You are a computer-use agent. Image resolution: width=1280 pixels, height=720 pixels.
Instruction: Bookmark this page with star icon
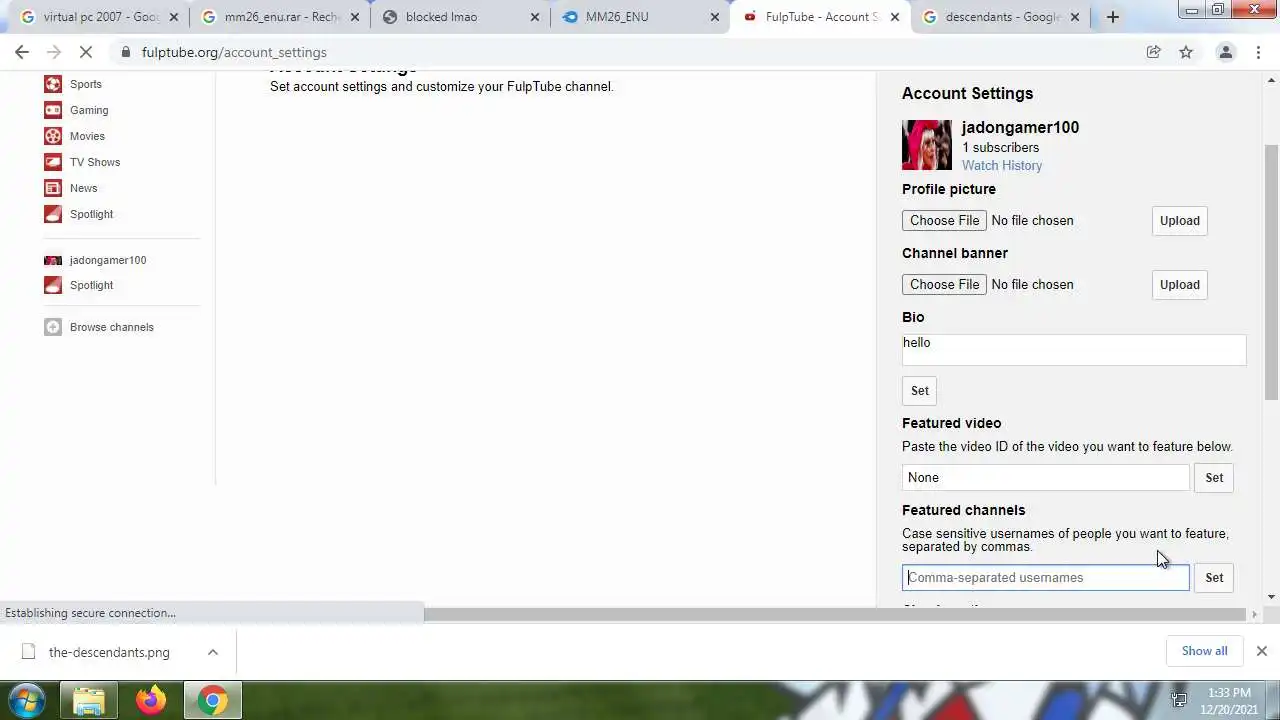[x=1186, y=52]
